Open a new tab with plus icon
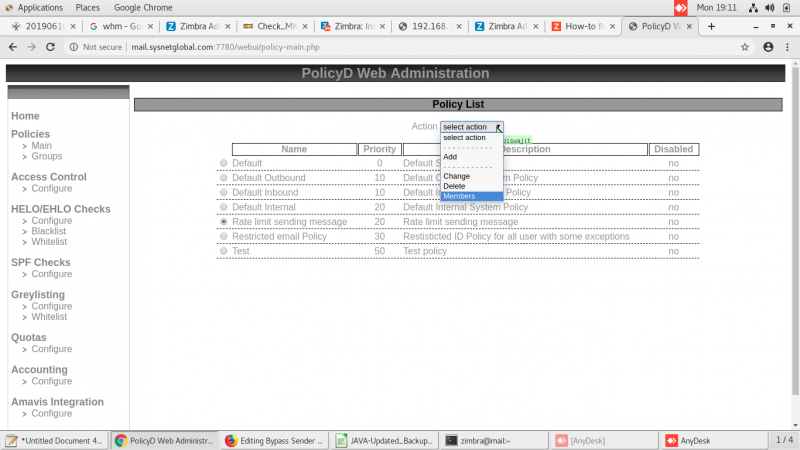 [711, 26]
